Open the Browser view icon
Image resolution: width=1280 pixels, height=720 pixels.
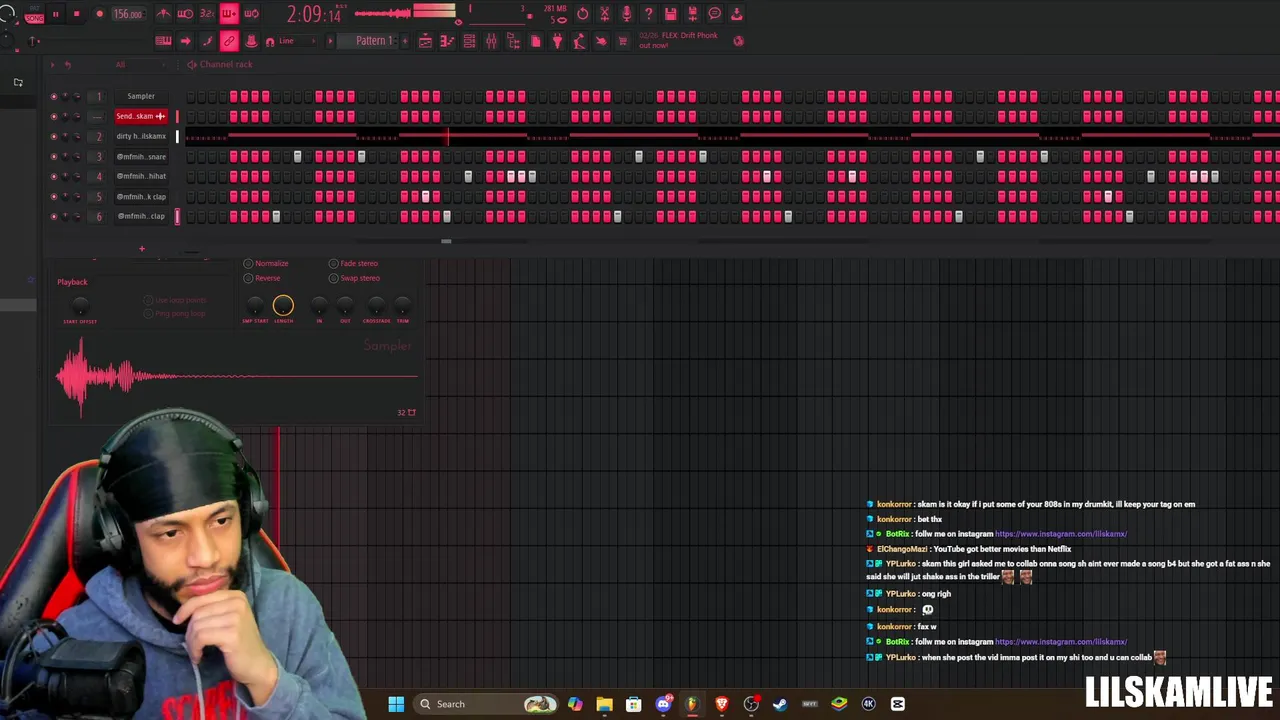[513, 41]
